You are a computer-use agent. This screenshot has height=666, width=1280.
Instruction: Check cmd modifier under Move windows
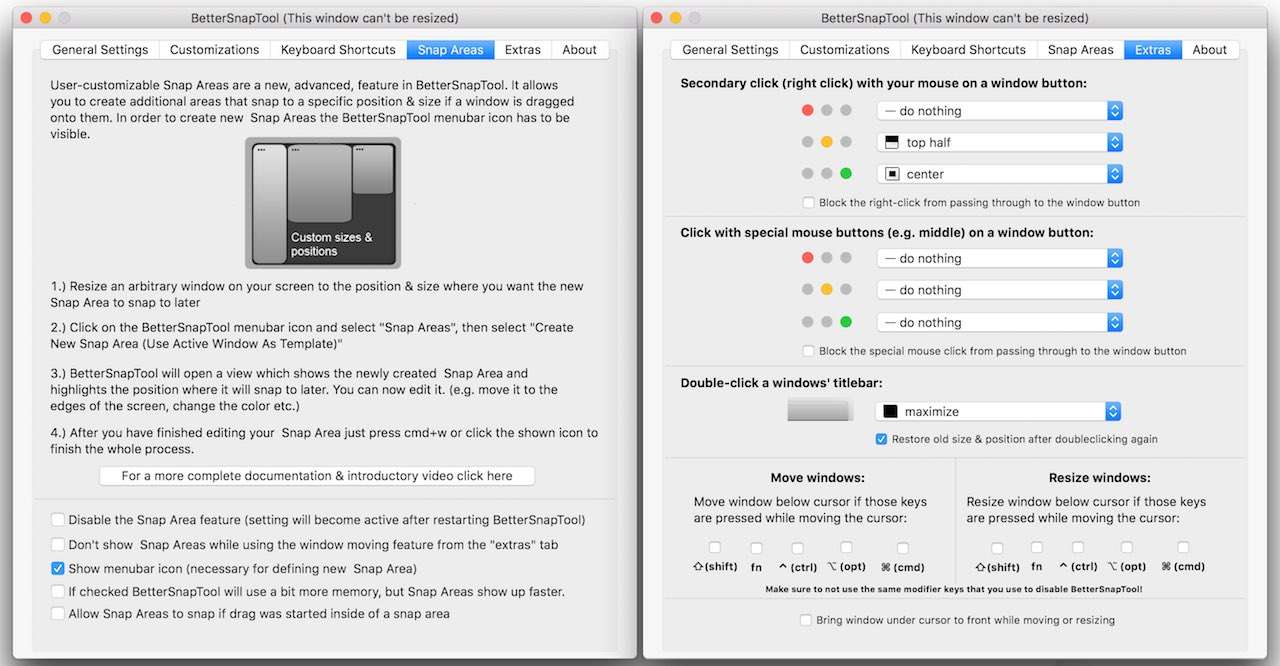[x=903, y=548]
